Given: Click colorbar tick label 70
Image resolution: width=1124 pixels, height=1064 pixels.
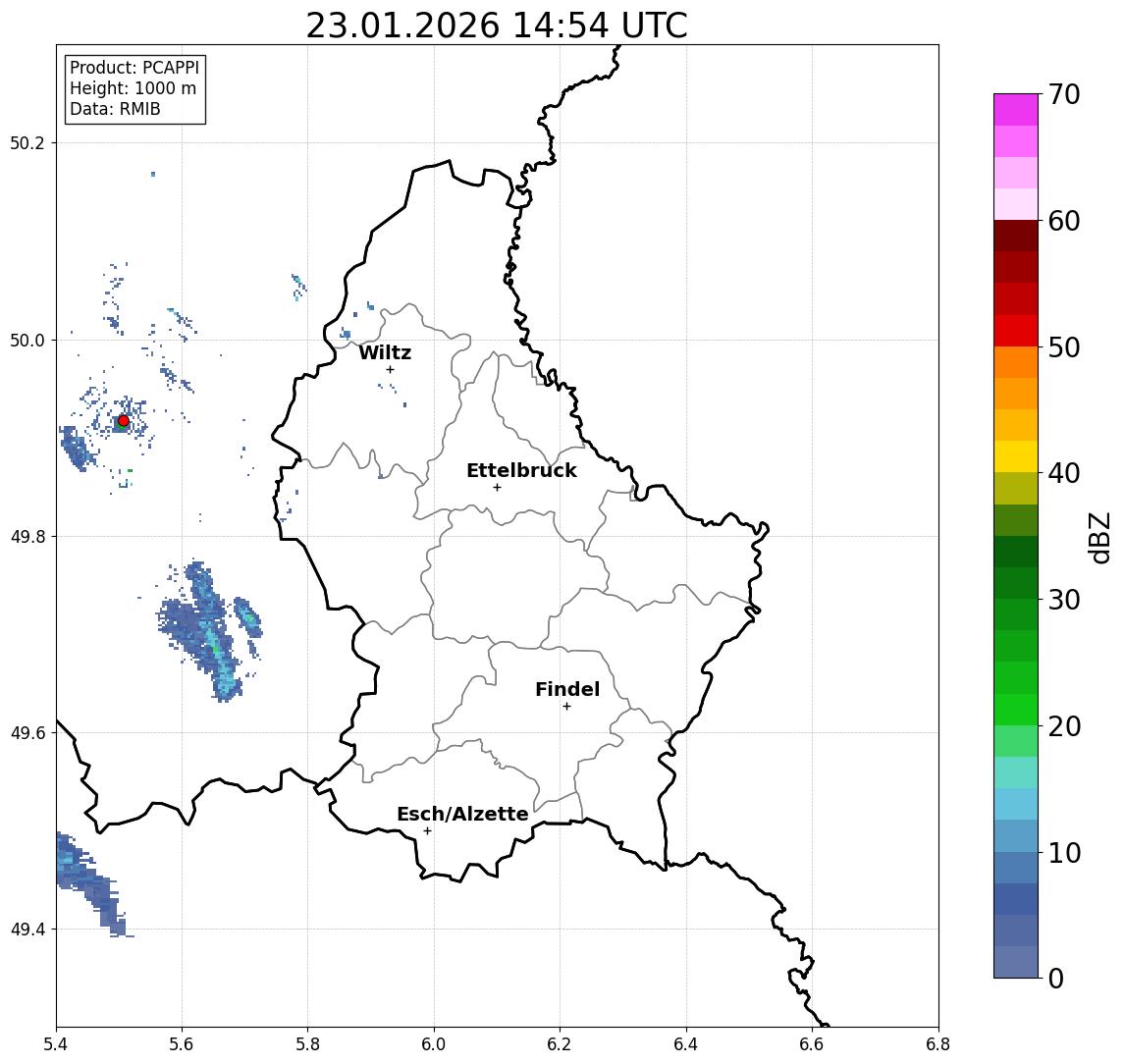Looking at the screenshot, I should point(1064,94).
